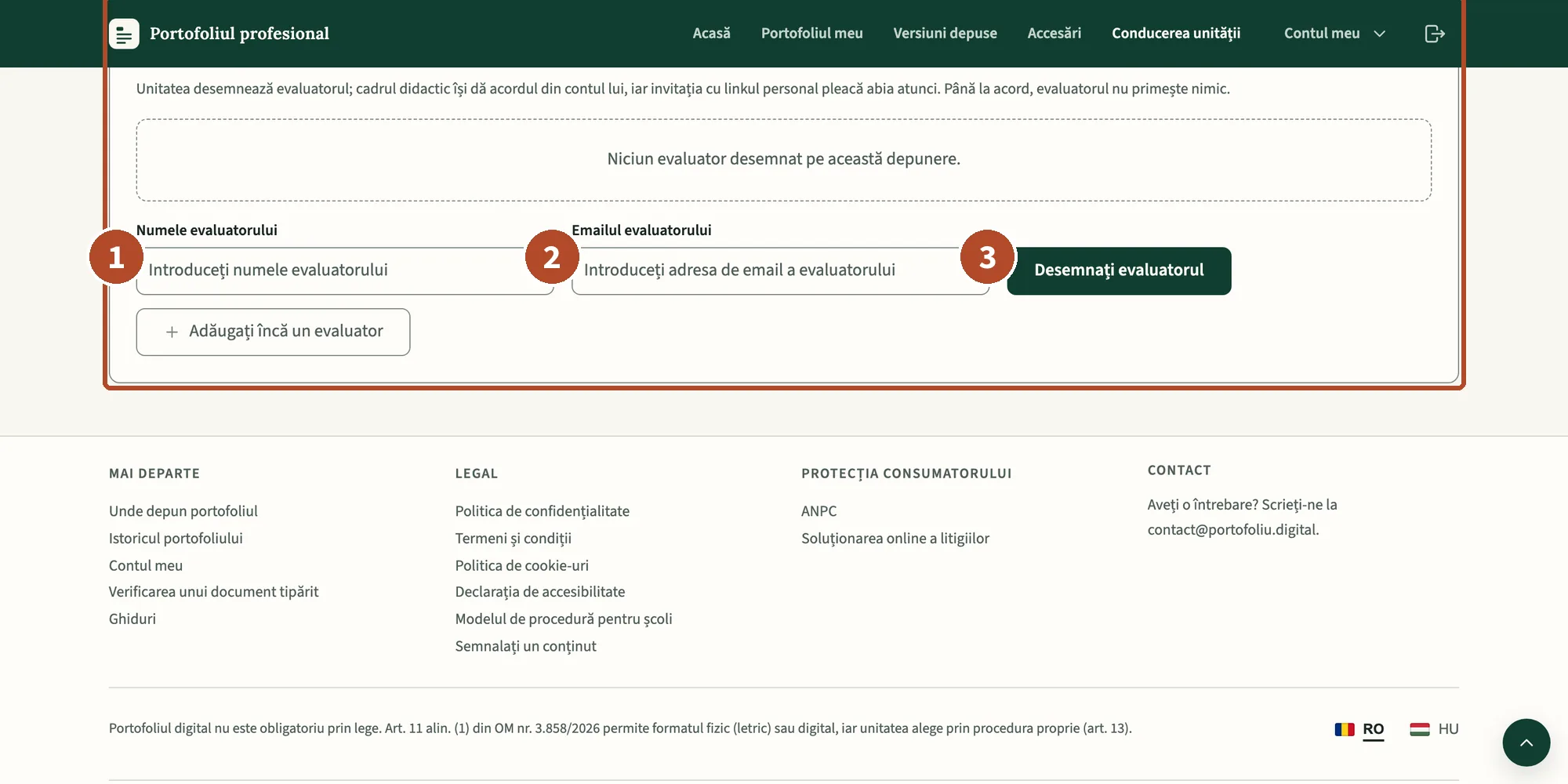This screenshot has width=1568, height=784.
Task: Click the Desemnați evaluatorul button
Action: (x=1119, y=270)
